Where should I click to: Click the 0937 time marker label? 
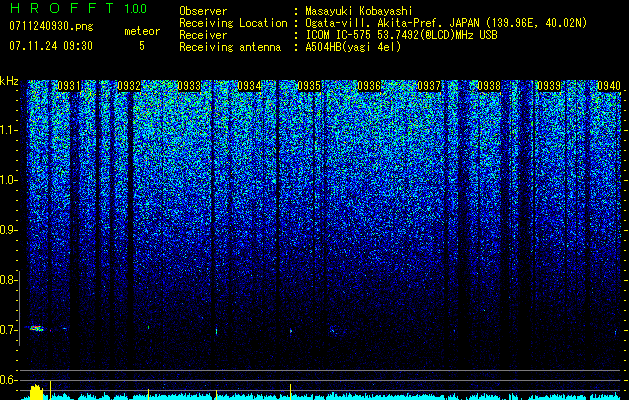[429, 86]
